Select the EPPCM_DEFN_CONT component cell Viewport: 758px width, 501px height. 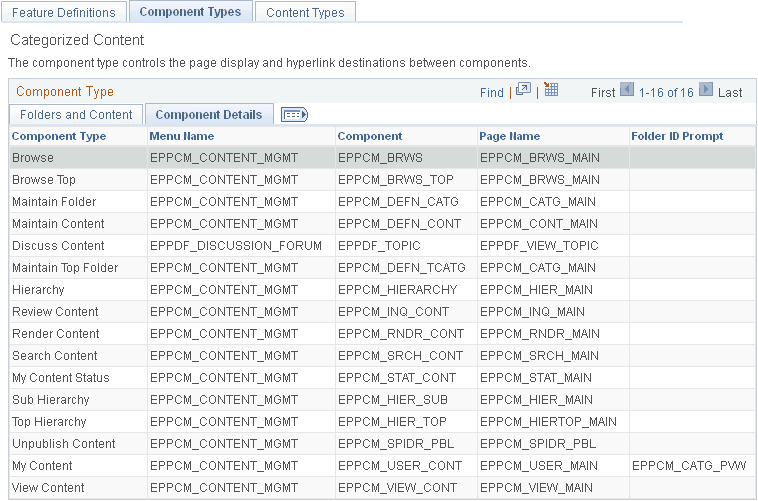point(406,224)
